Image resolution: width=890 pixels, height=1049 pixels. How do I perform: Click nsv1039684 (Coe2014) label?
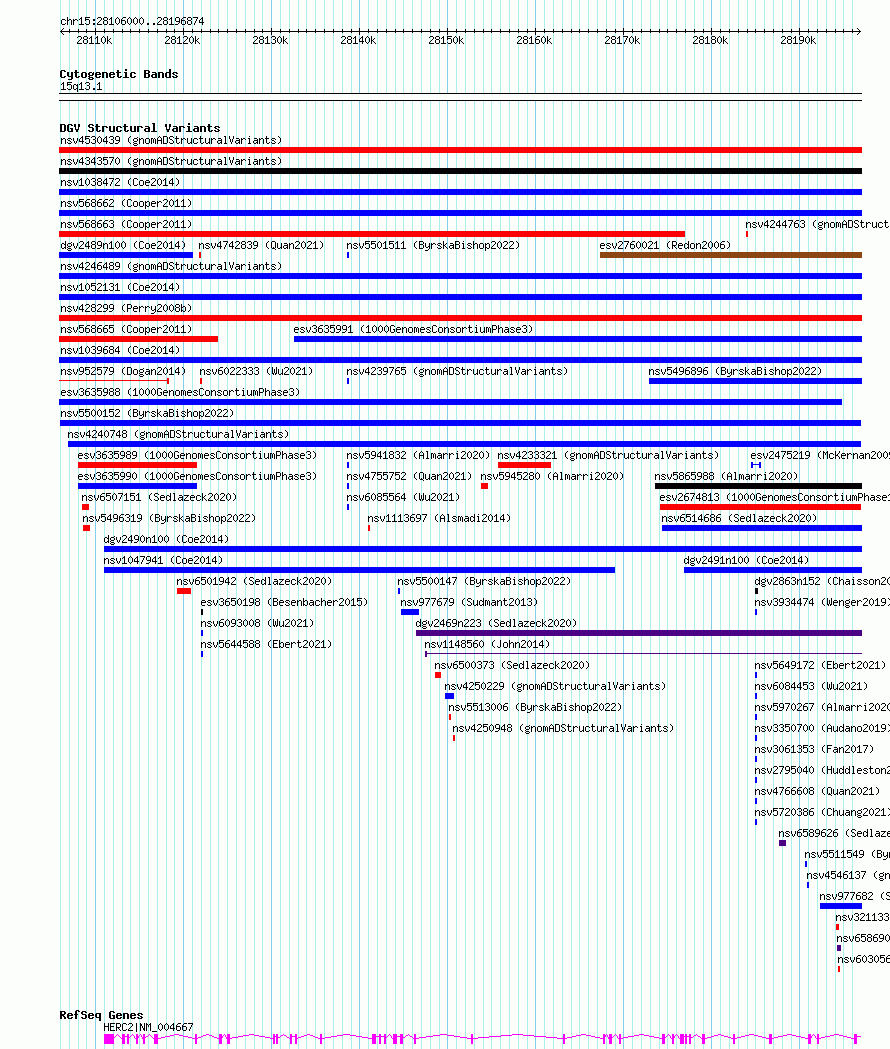click(120, 351)
